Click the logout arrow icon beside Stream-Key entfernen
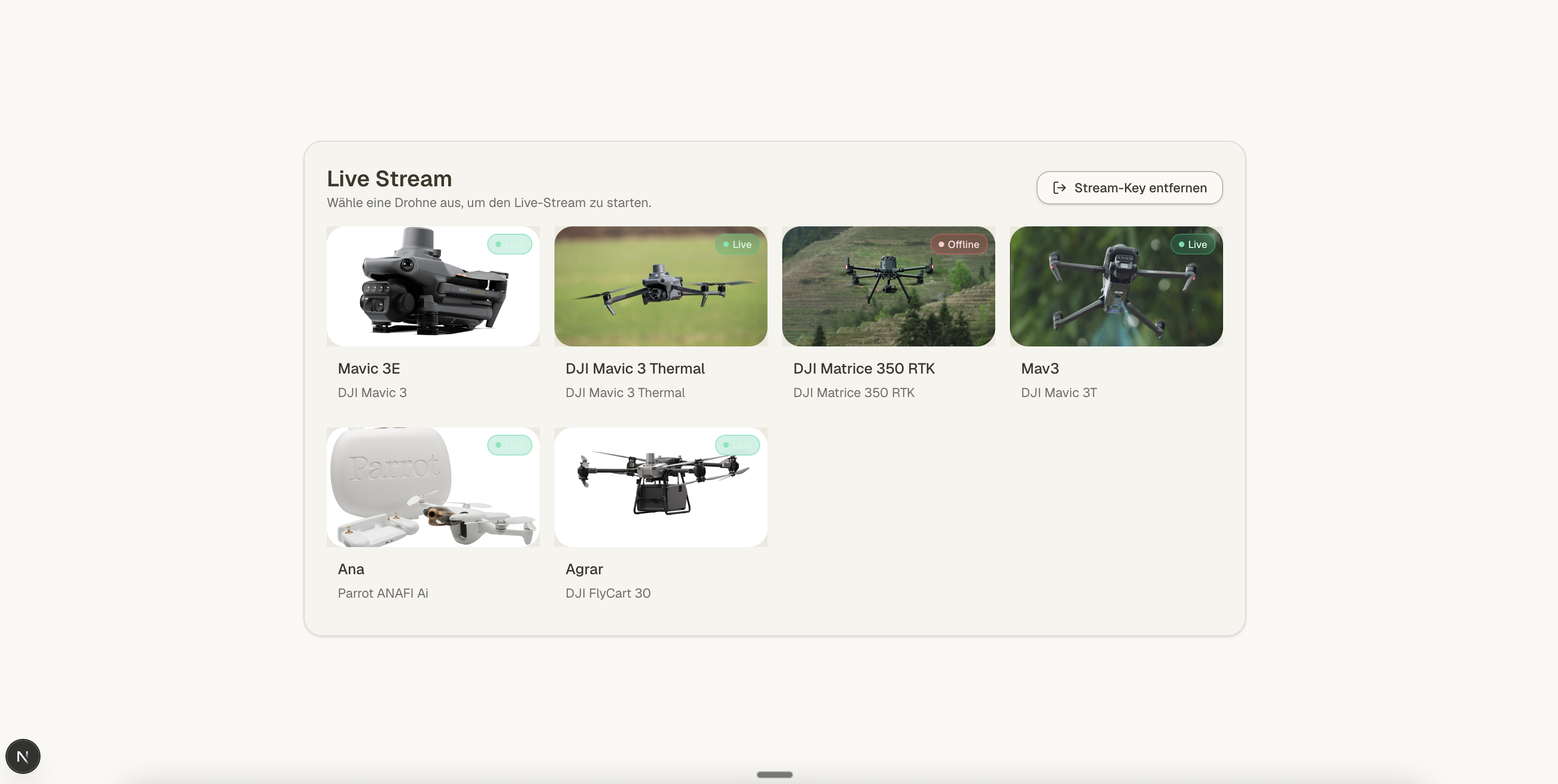The image size is (1558, 784). (1059, 188)
